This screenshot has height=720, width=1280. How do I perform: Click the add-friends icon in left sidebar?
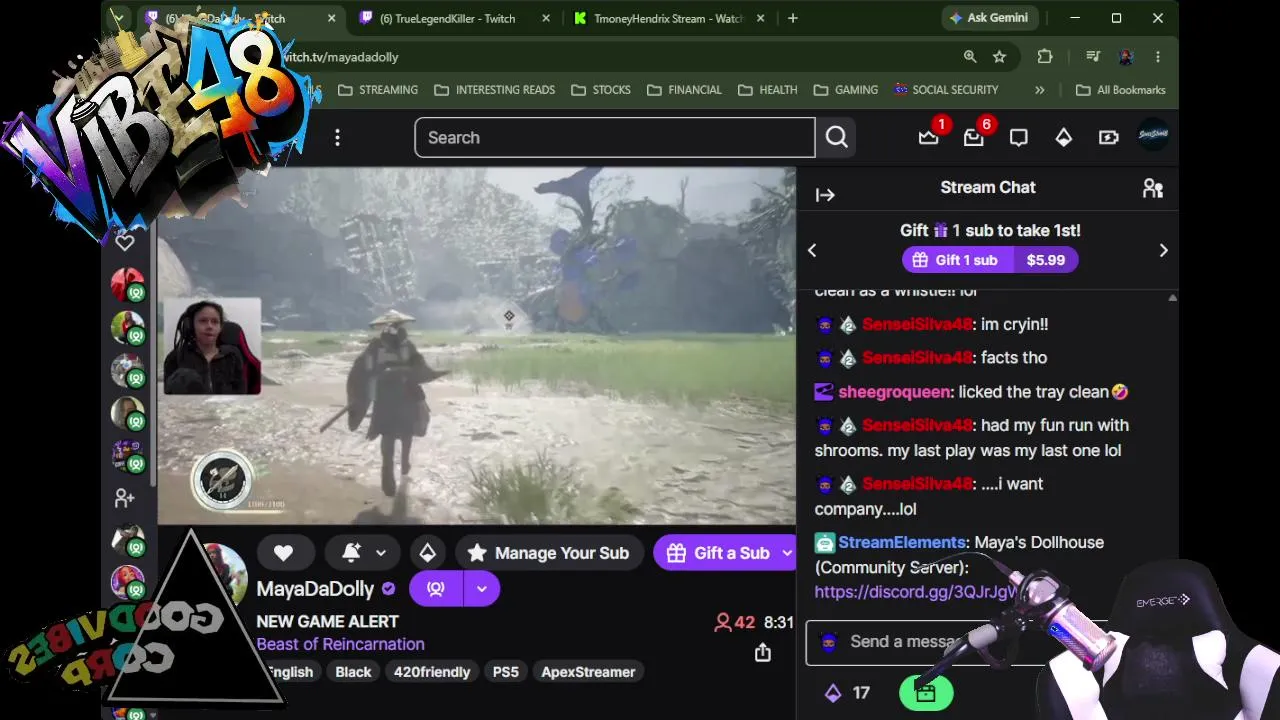[125, 497]
